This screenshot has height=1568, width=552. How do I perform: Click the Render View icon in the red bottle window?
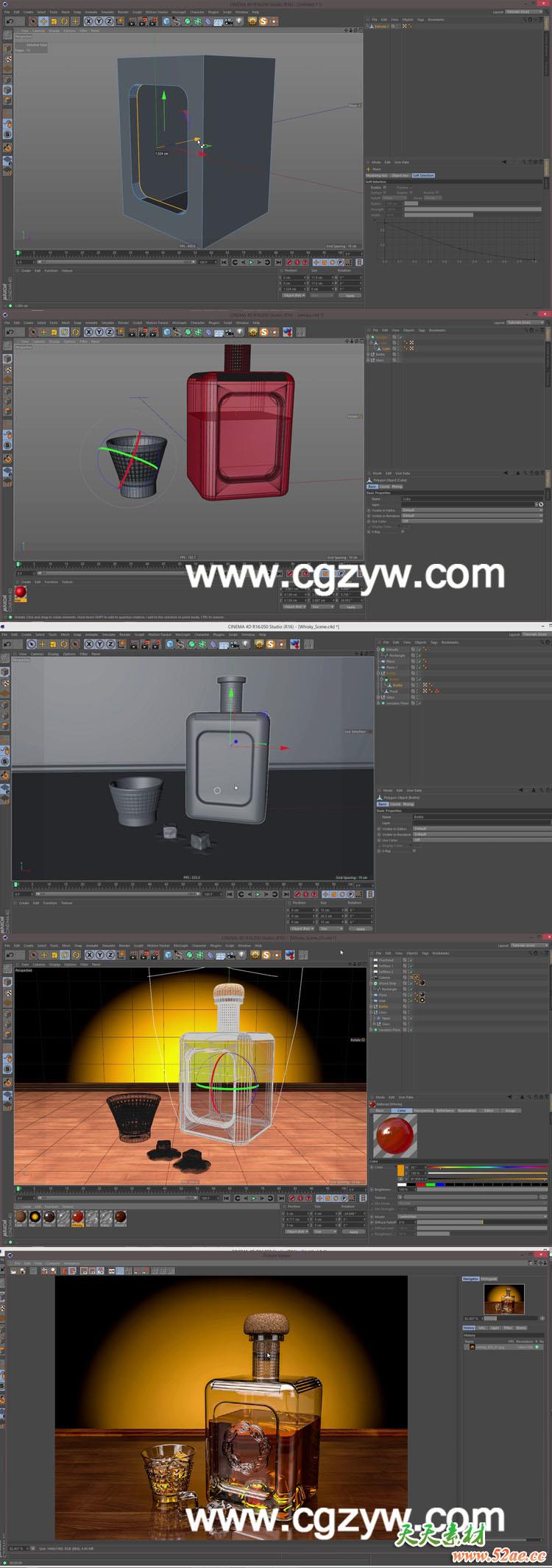pos(132,332)
